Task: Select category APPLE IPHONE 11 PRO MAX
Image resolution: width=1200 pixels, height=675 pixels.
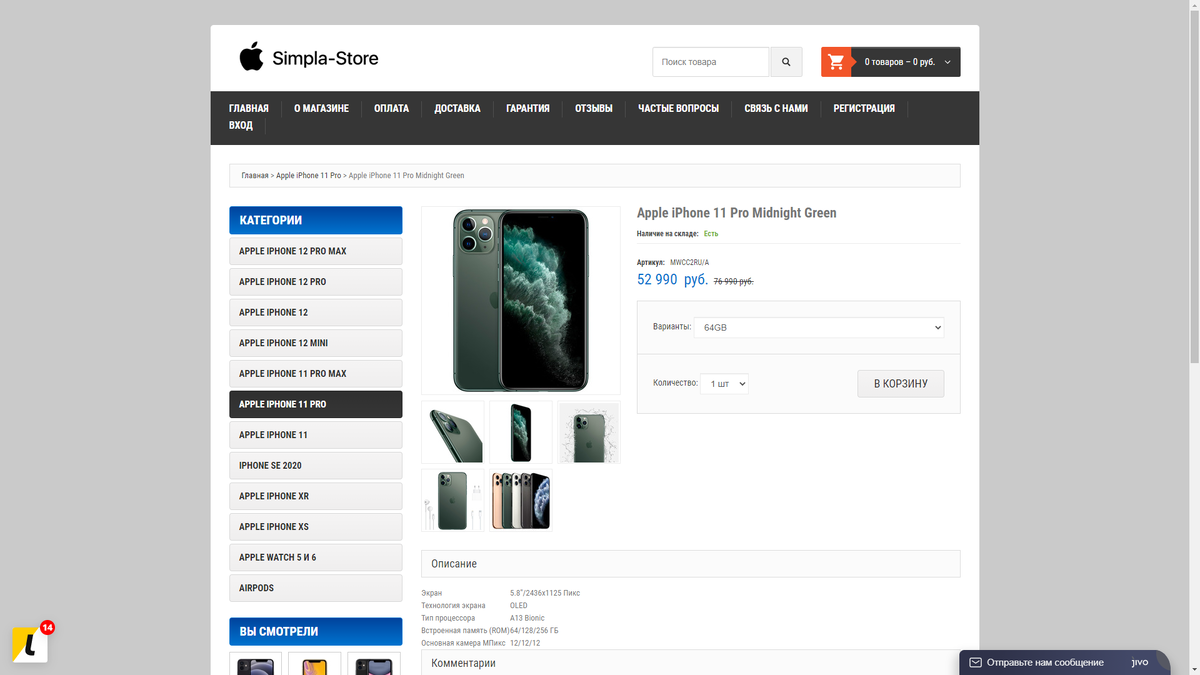Action: 315,374
